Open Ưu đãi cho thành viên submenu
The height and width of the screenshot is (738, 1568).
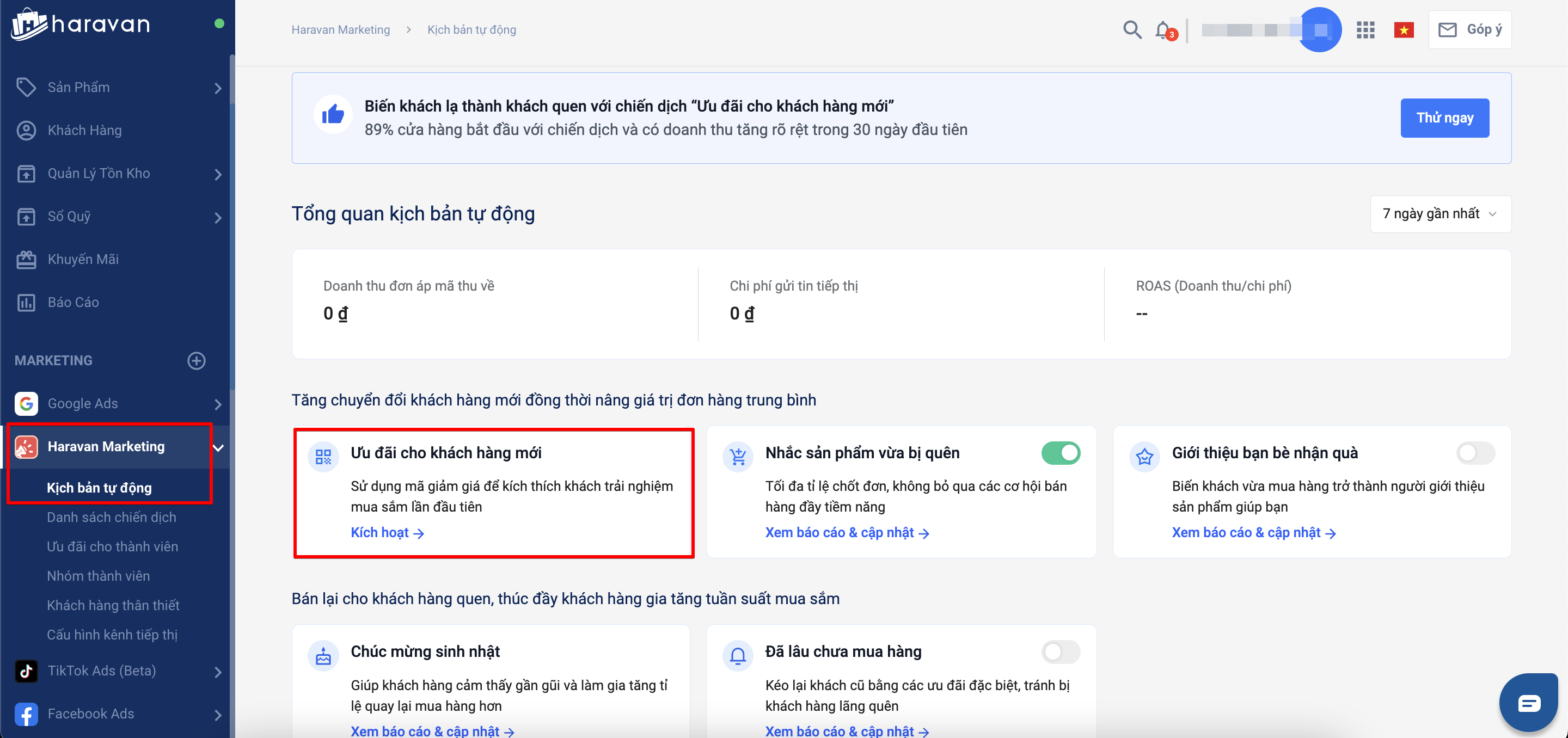(x=113, y=546)
